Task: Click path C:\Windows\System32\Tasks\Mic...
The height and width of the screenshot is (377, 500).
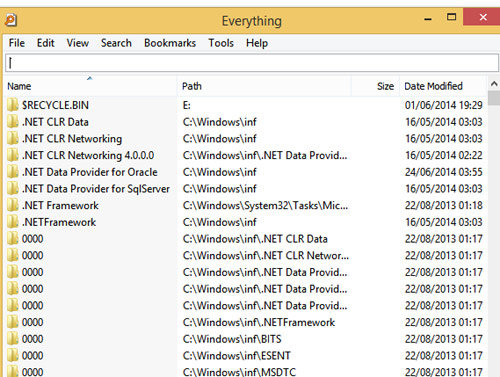Action: [265, 205]
